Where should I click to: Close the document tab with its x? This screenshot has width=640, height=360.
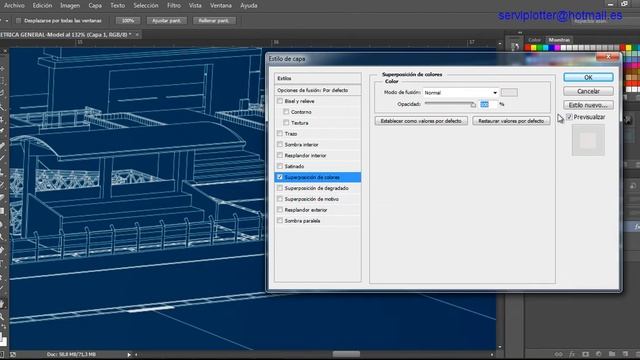click(137, 35)
